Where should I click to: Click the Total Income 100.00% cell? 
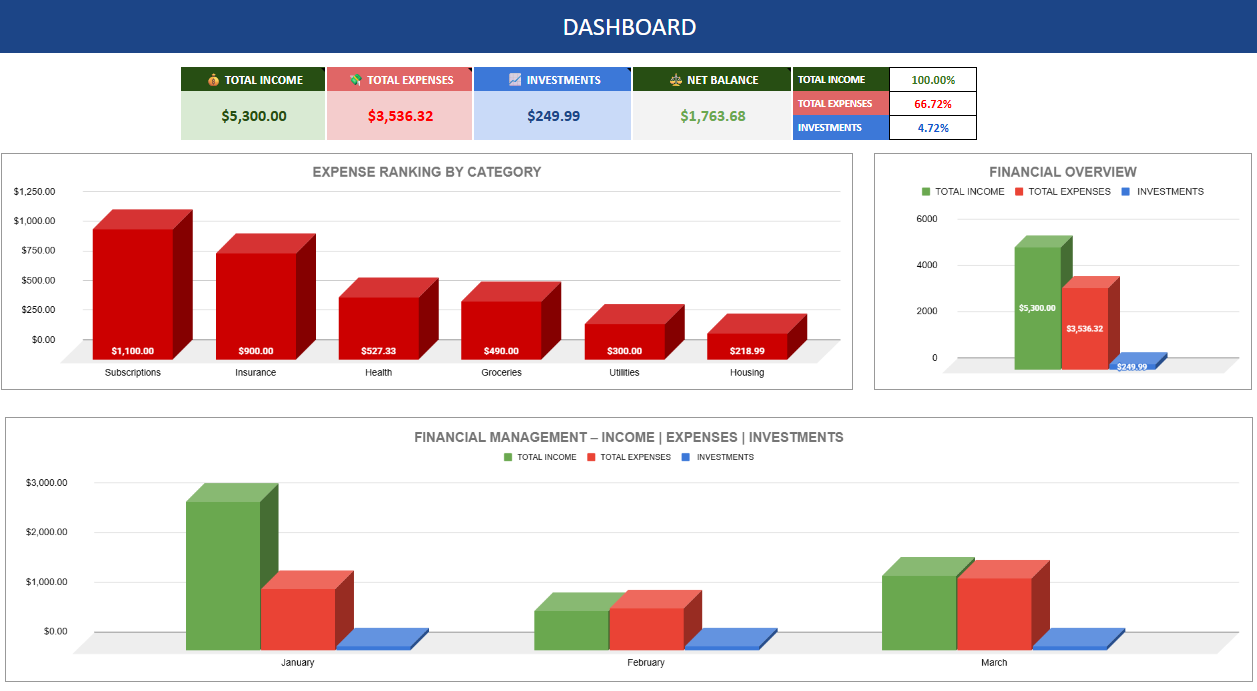[932, 79]
